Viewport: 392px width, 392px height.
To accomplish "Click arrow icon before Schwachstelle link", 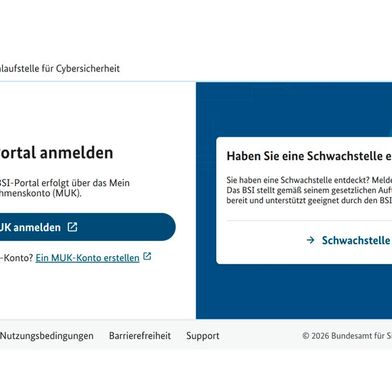I will point(310,240).
